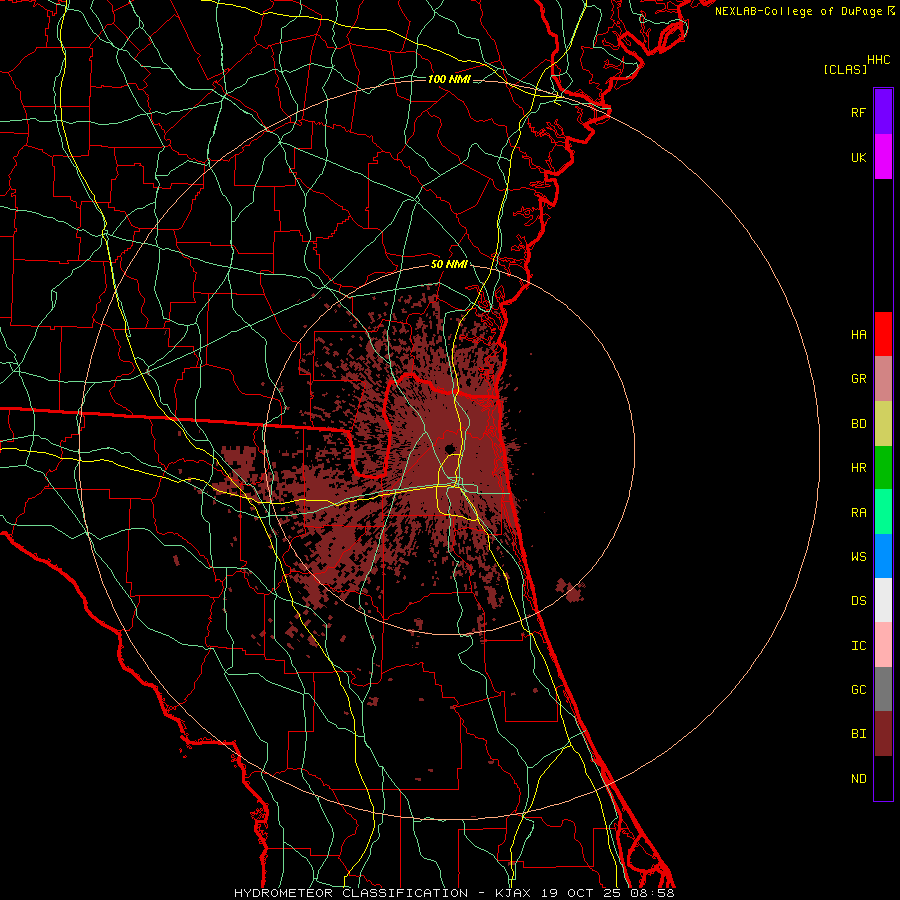Screen dimensions: 900x900
Task: Click the pink GR legend swatch
Action: click(x=883, y=379)
